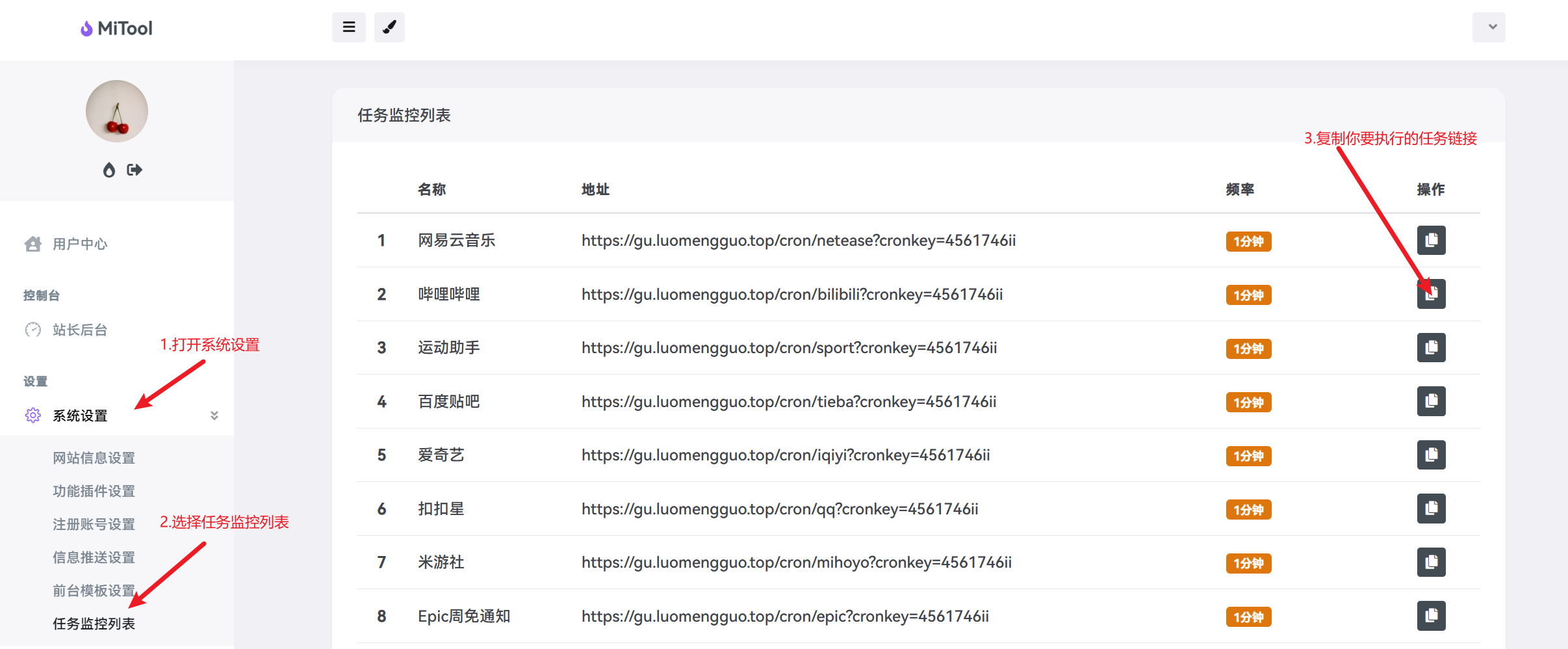The height and width of the screenshot is (649, 1568).
Task: Click the mihoyo cron URL
Action: (797, 563)
